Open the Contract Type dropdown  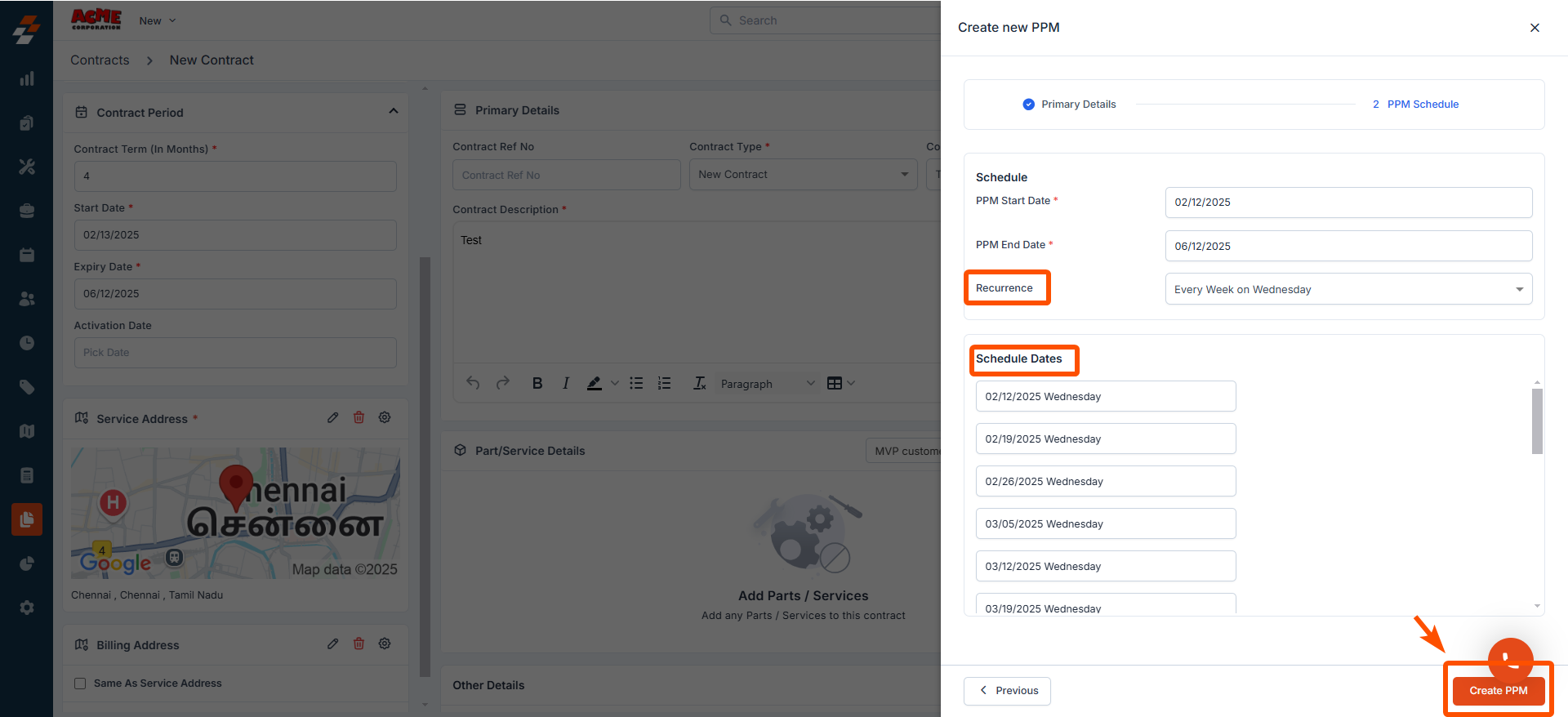803,174
